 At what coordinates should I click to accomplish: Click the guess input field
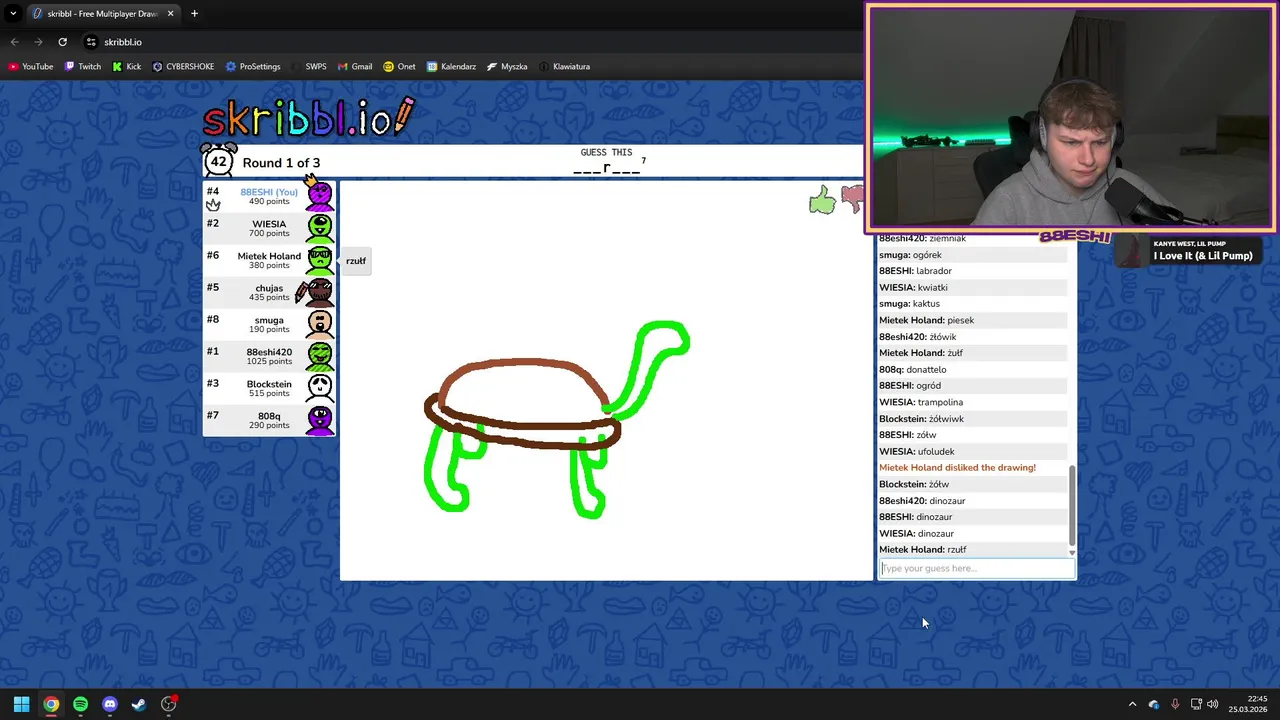(976, 568)
